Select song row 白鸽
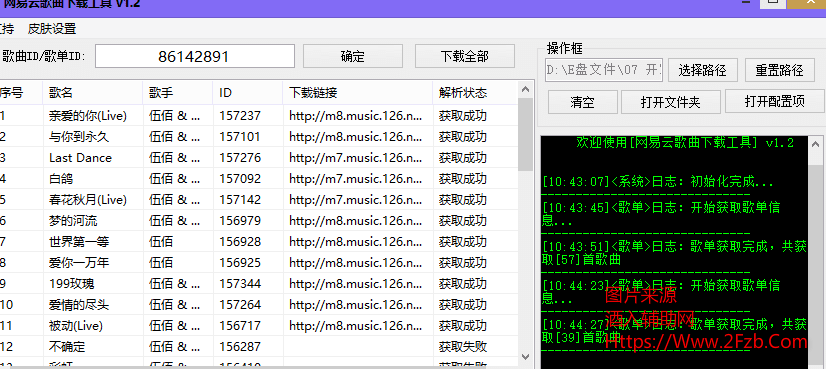 (259, 179)
